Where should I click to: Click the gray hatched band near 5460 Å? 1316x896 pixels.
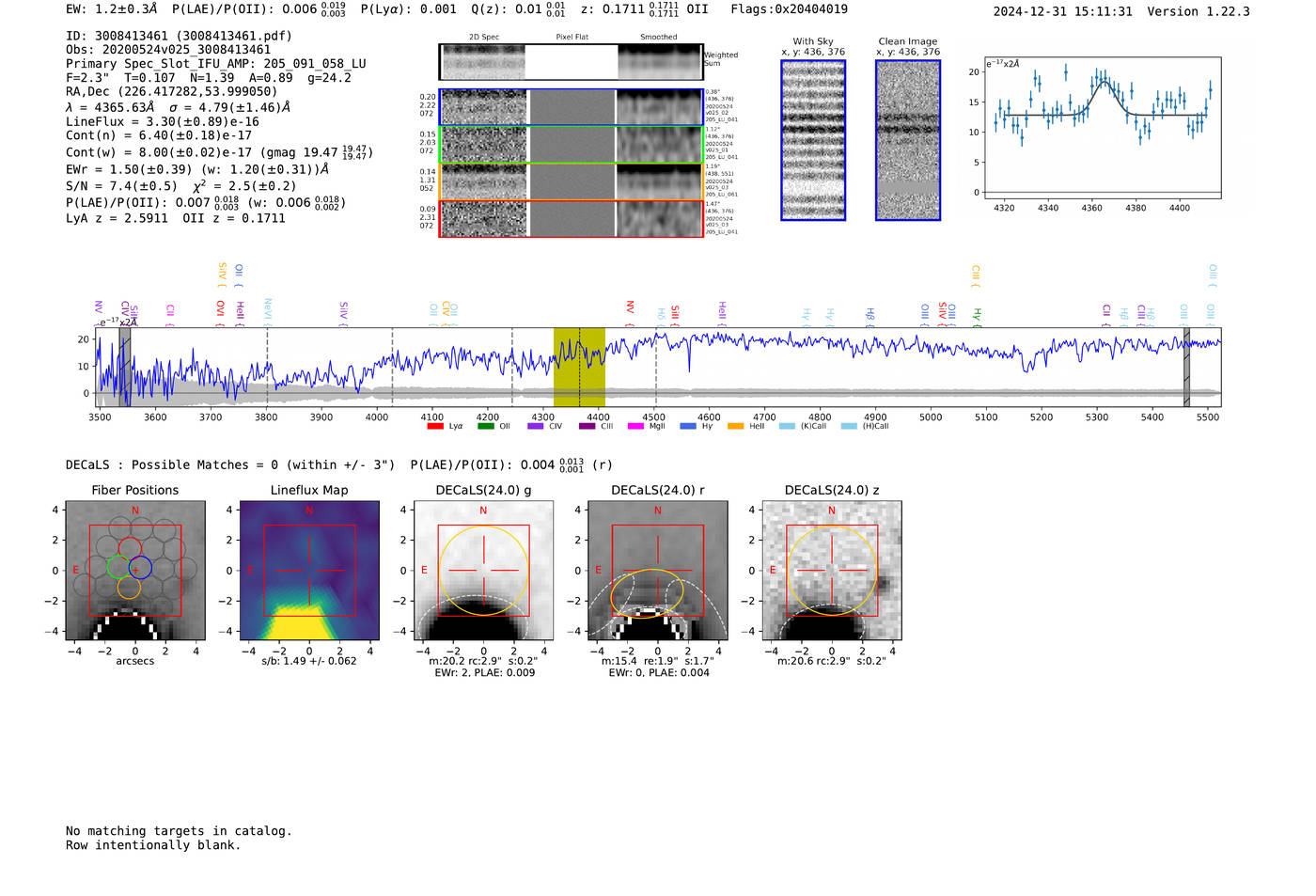(x=1186, y=368)
